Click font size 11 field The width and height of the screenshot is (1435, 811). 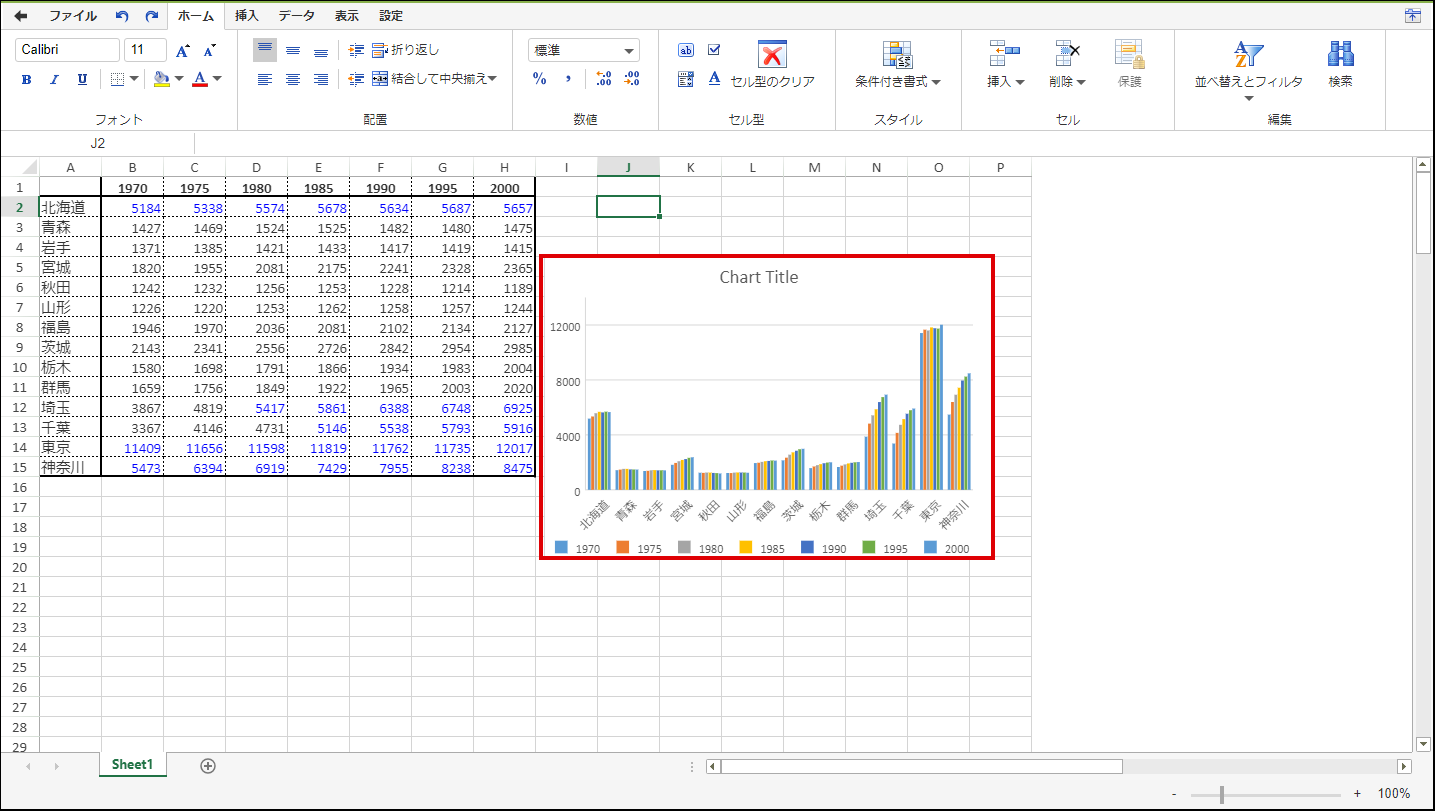[146, 50]
